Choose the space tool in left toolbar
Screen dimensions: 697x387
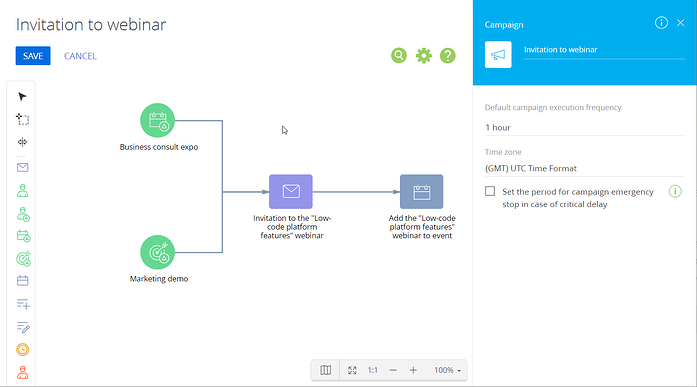click(22, 142)
